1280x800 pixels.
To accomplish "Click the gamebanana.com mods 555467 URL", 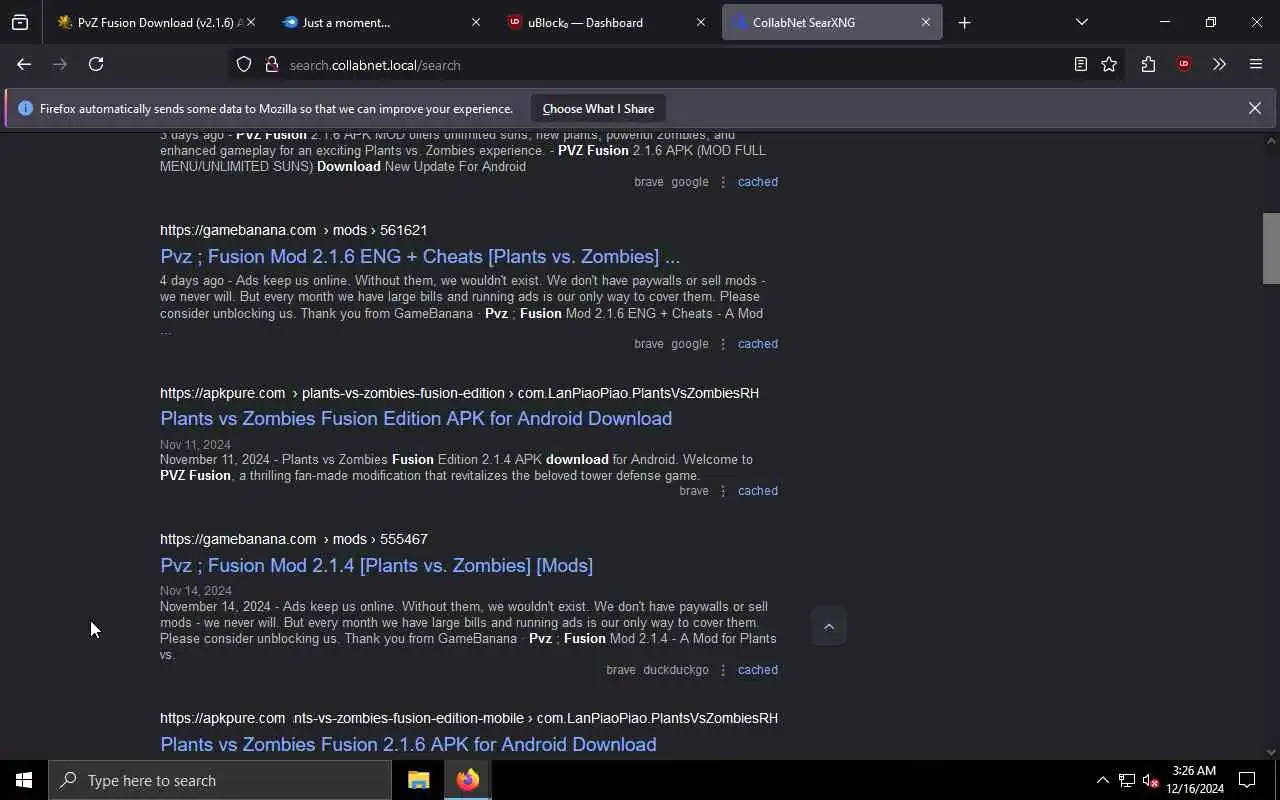I will tap(293, 539).
